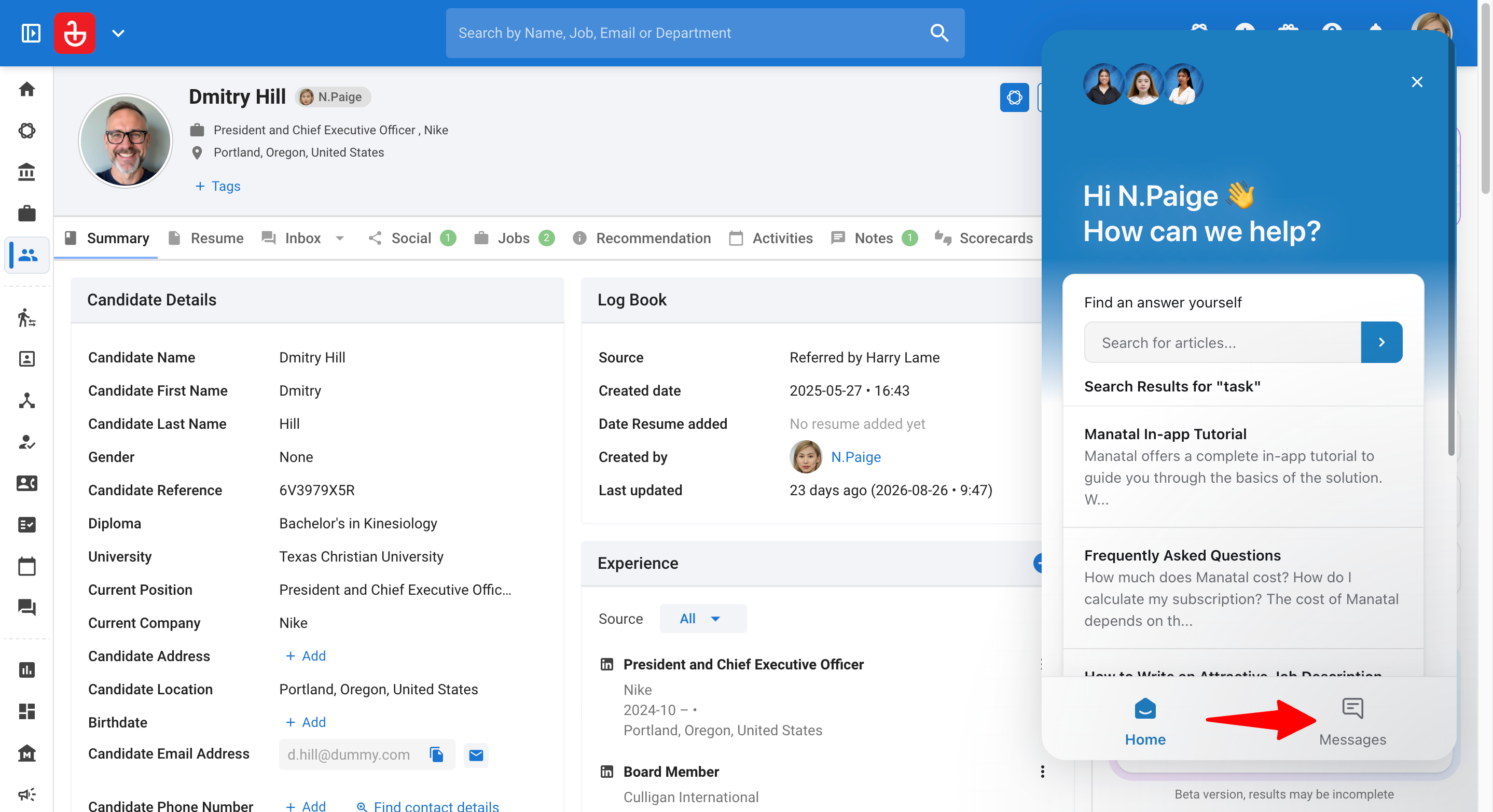Image resolution: width=1493 pixels, height=812 pixels.
Task: Expand the Inbox tab dropdown arrow
Action: (x=340, y=238)
